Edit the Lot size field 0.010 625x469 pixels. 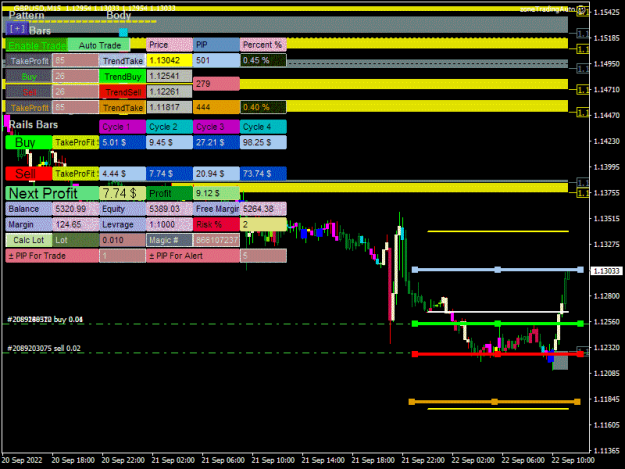click(123, 240)
